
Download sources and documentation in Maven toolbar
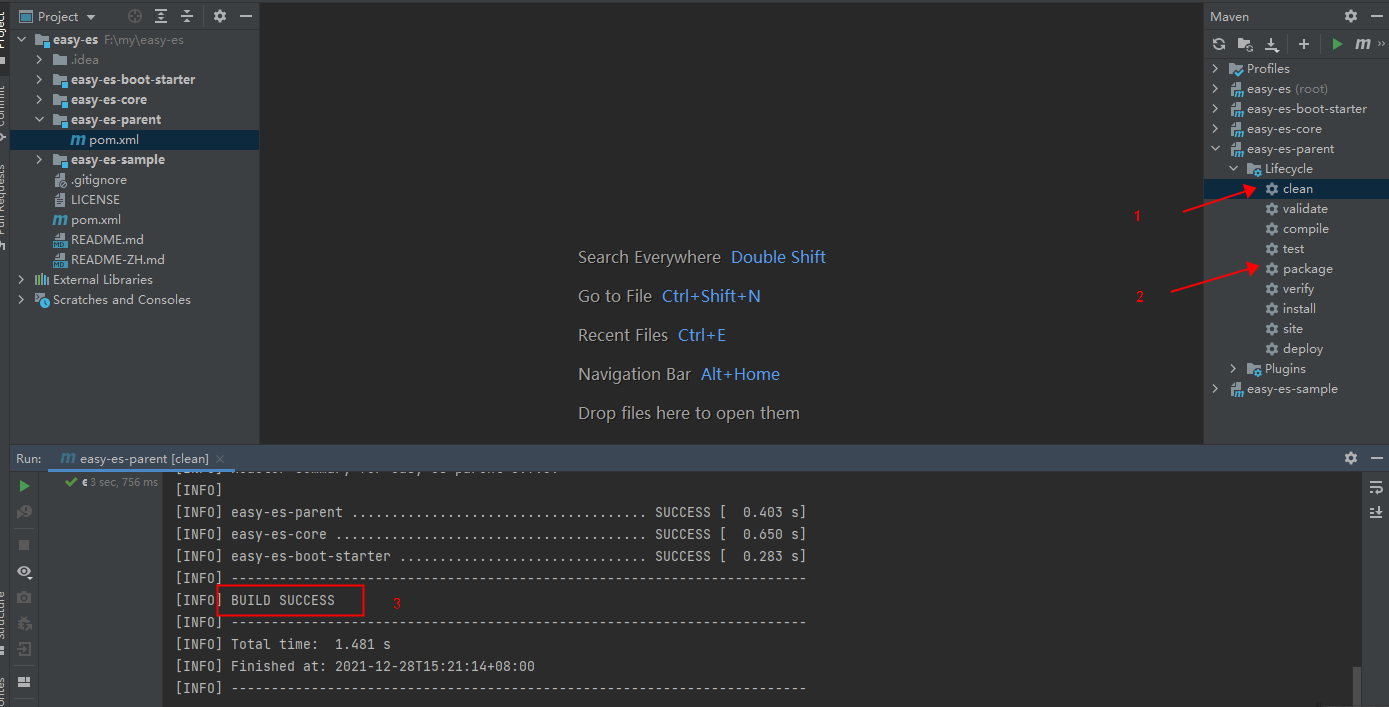coord(1272,44)
